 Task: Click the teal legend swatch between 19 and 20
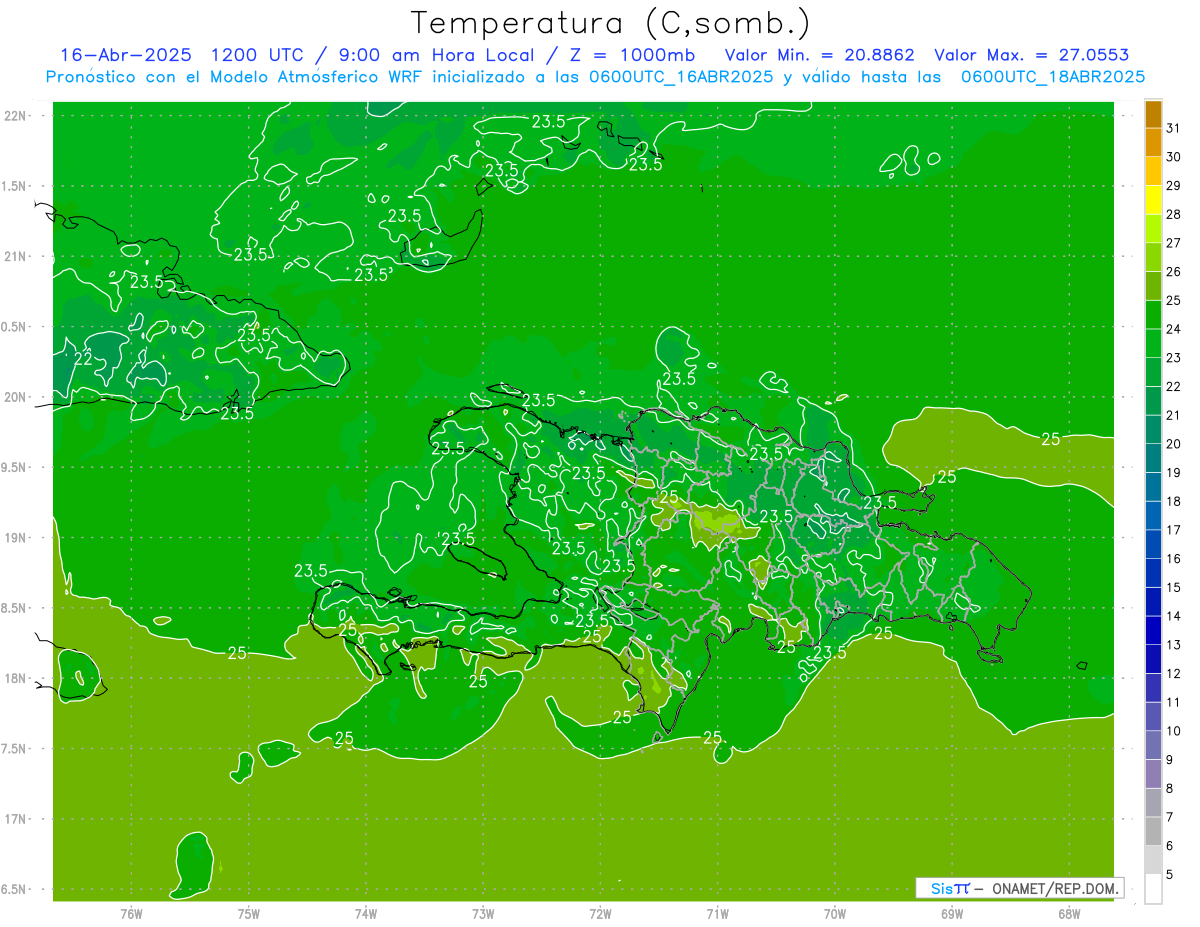point(1153,458)
